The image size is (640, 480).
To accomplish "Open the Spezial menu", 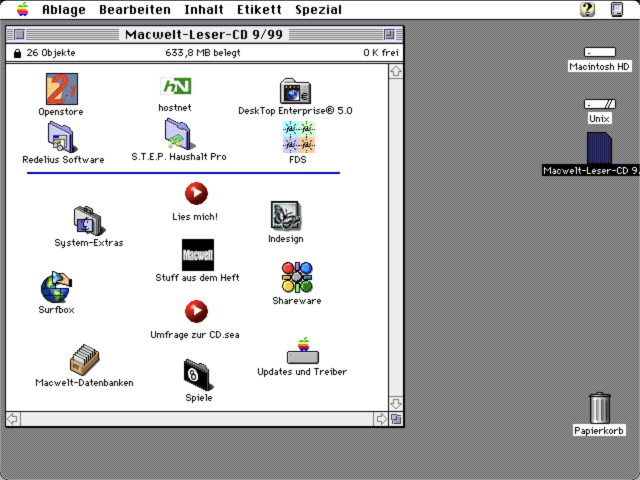I will 318,9.
